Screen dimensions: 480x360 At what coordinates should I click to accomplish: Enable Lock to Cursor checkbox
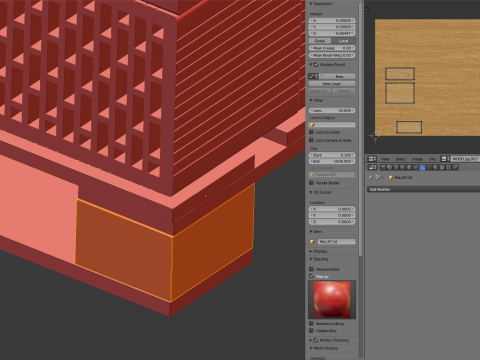coord(311,132)
